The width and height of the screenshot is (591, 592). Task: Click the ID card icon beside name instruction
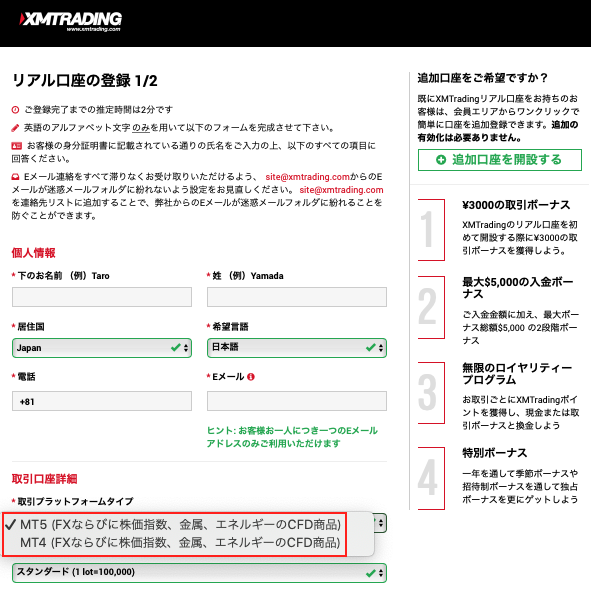tap(16, 146)
